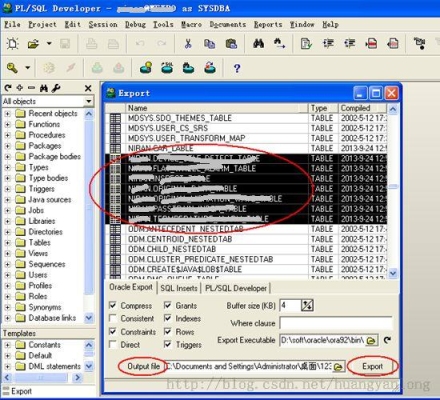Viewport: 440px width, 400px height.
Task: Click the Buffer size input field
Action: point(290,305)
